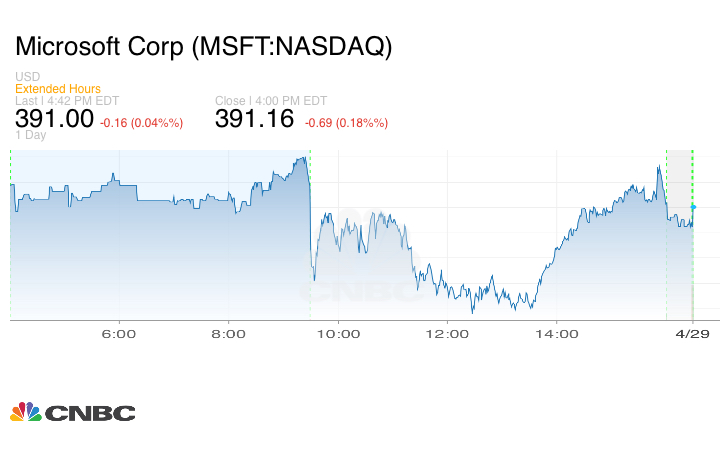This screenshot has height=450, width=720.
Task: Click the 6:00 time axis label
Action: (x=119, y=334)
